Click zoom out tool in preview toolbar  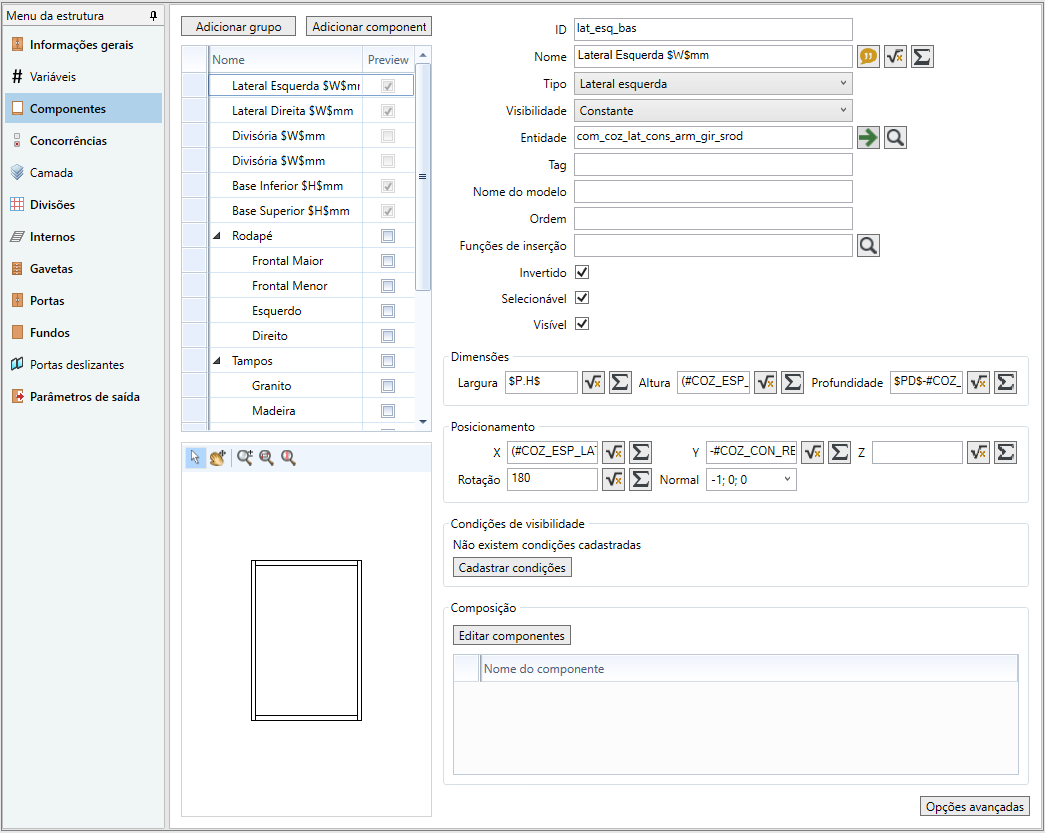point(266,458)
